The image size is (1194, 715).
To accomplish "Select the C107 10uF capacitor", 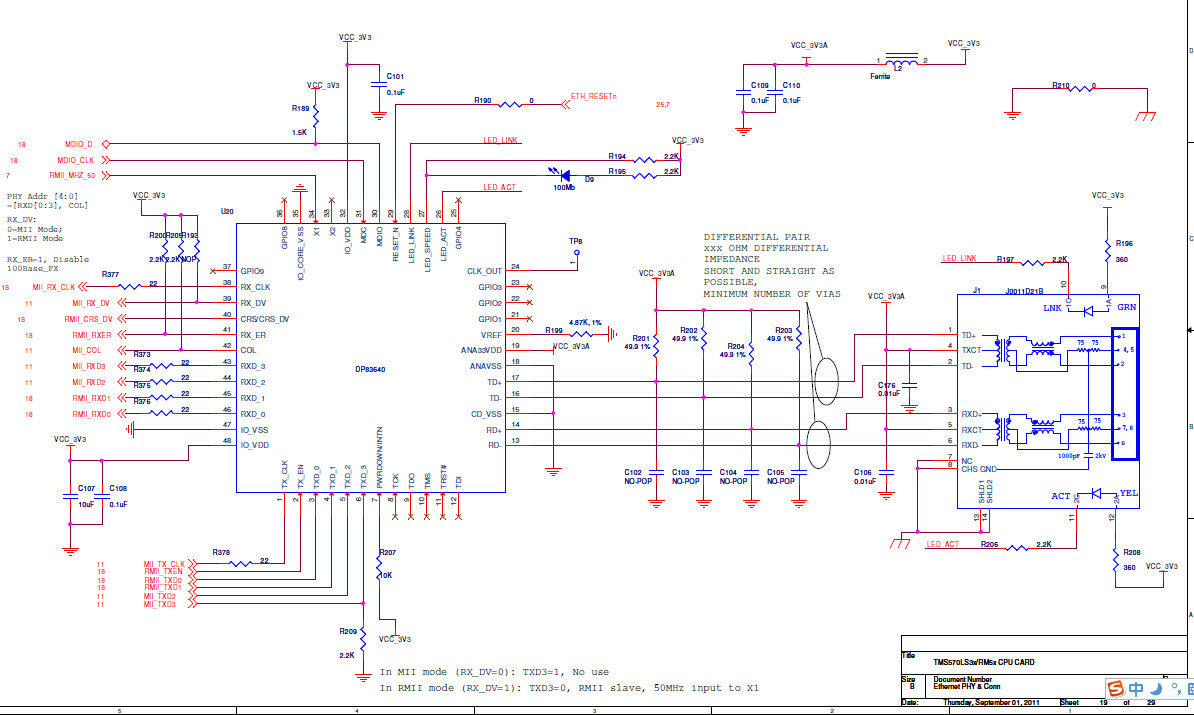I will point(71,496).
